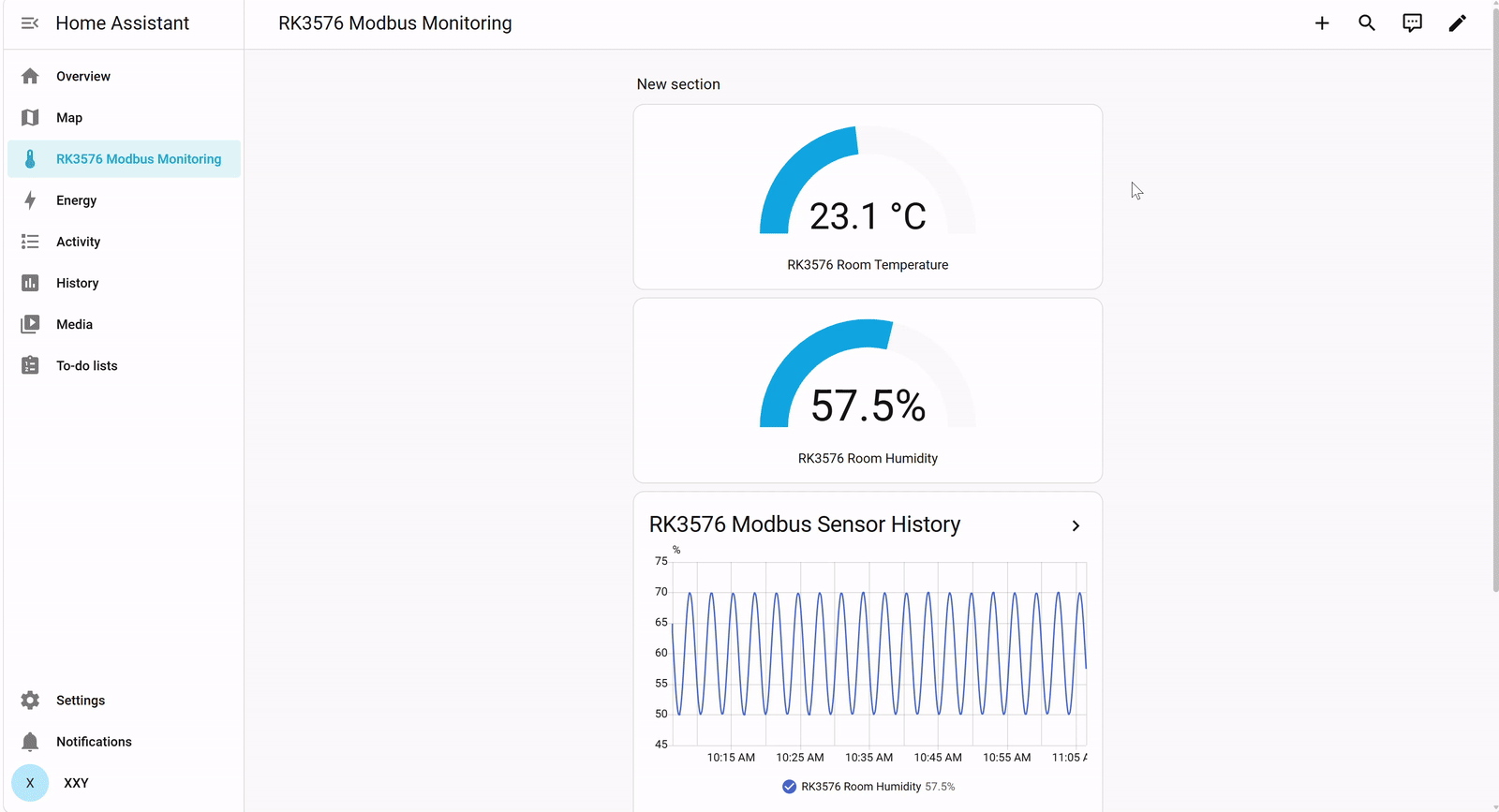Expand Sensor History with the chevron arrow
The width and height of the screenshot is (1499, 812).
(x=1076, y=526)
